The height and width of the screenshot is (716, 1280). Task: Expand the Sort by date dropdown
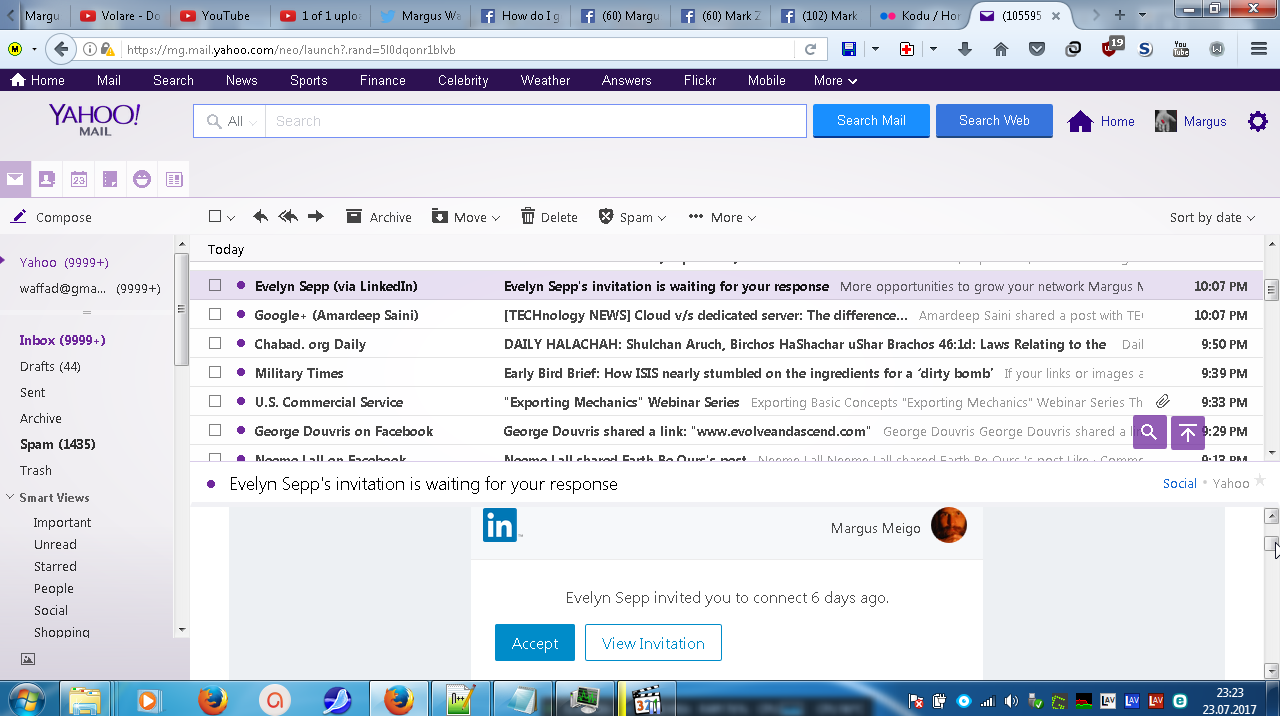tap(1212, 218)
